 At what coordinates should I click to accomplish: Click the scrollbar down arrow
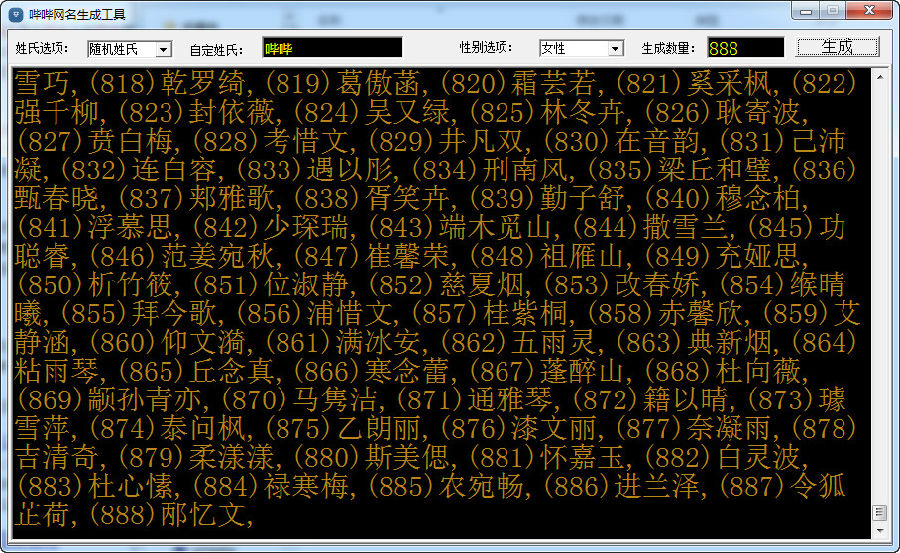coord(879,531)
